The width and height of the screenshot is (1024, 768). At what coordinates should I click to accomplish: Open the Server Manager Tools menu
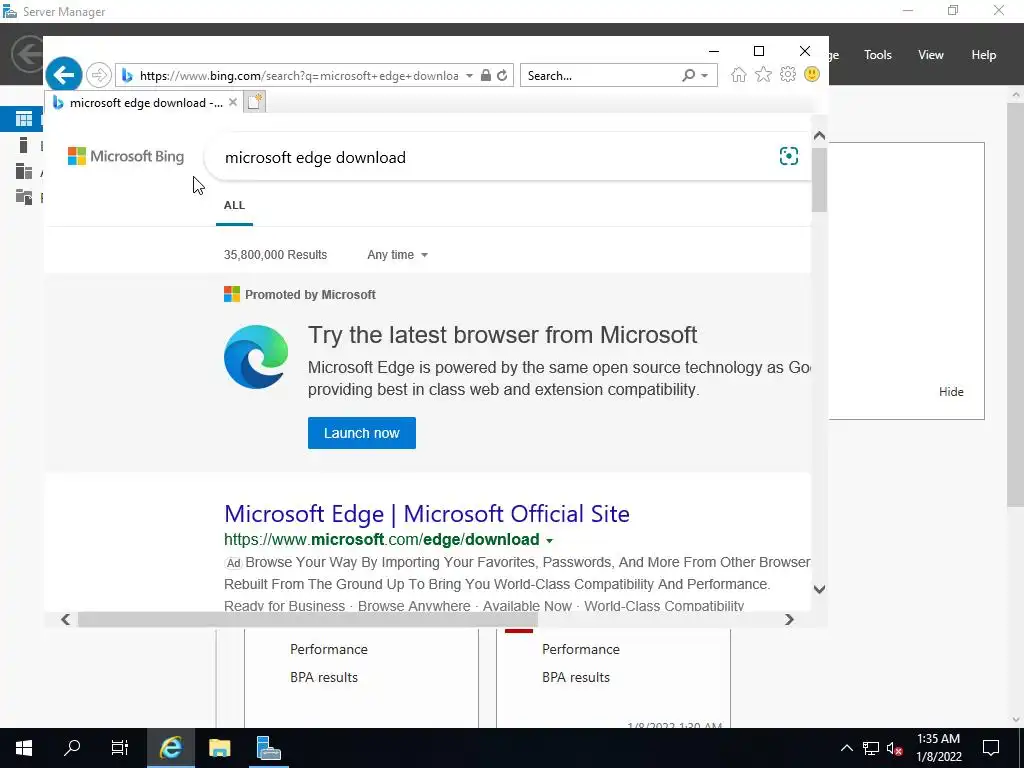[x=877, y=55]
